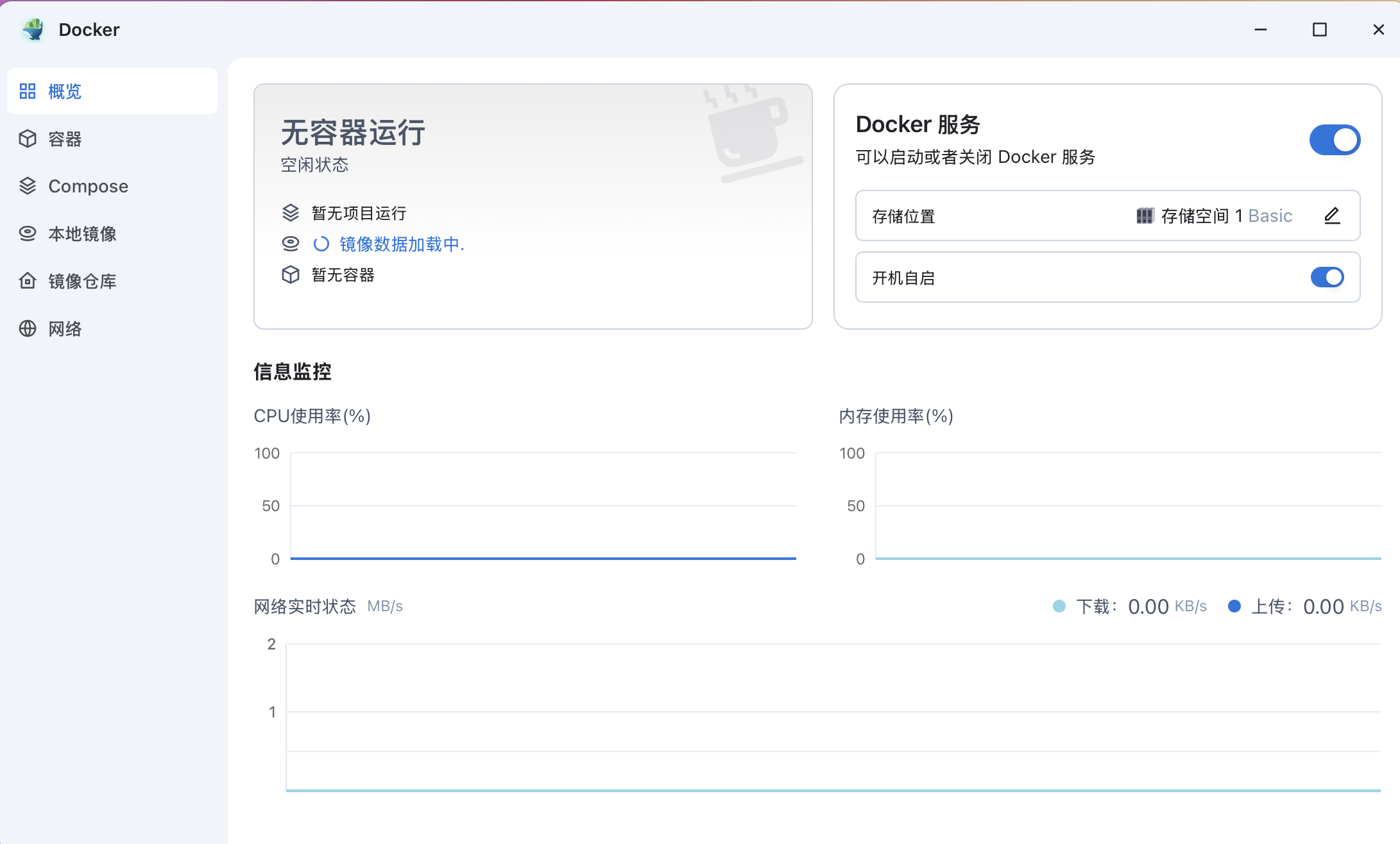Open the 镜像仓库 registry page

click(x=112, y=281)
